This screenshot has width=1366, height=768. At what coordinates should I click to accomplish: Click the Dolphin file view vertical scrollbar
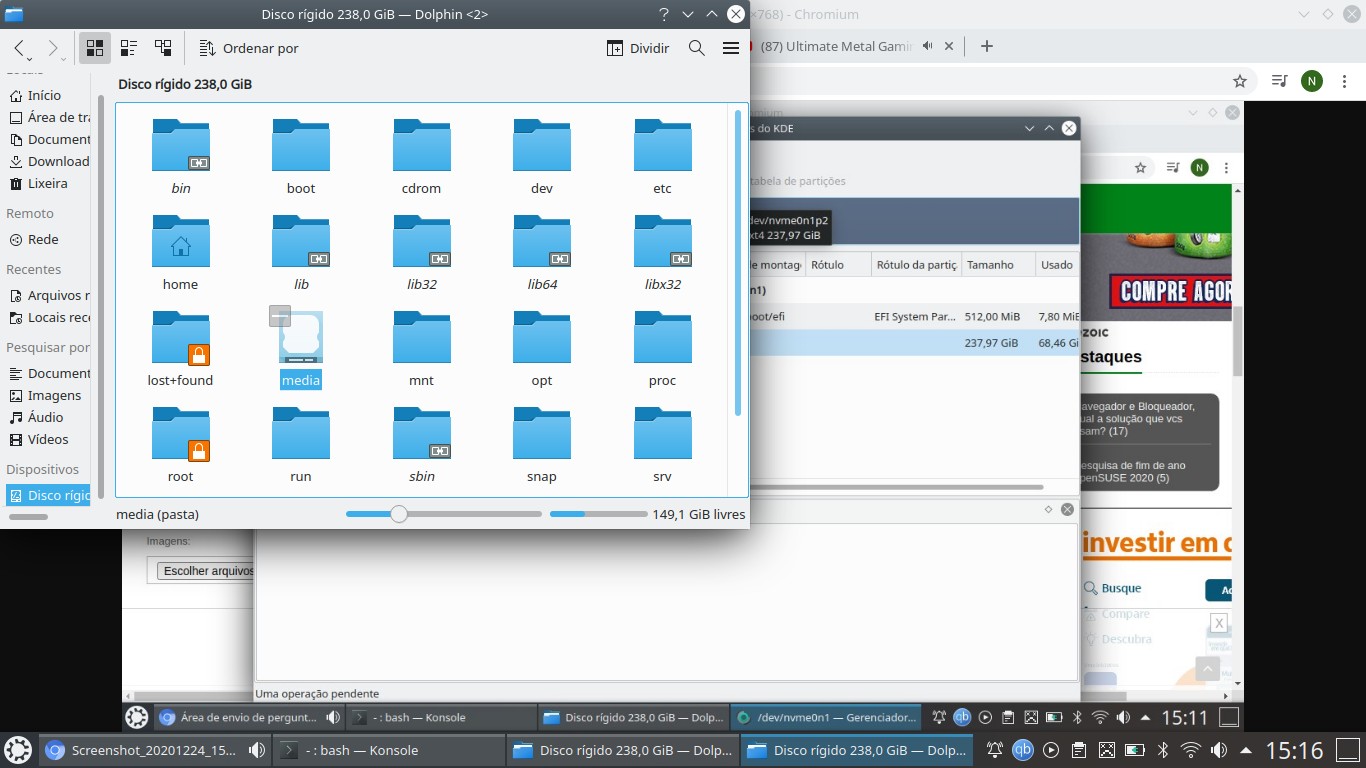[x=739, y=263]
